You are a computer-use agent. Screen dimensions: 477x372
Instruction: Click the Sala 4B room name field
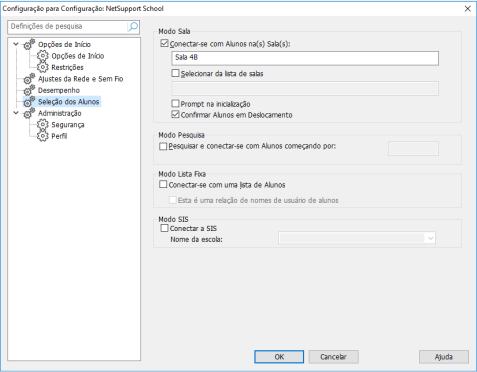(305, 58)
